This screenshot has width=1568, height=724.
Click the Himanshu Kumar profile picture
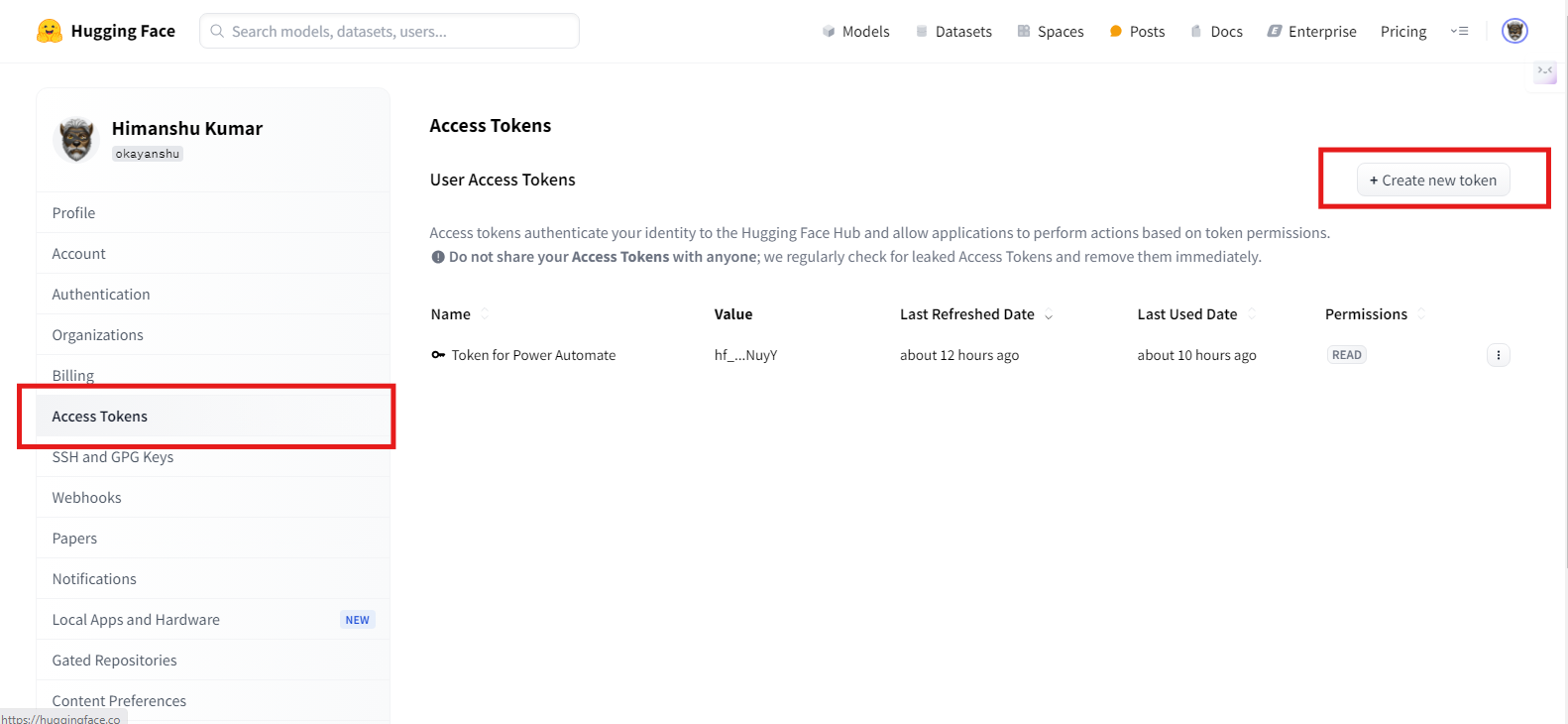[x=76, y=140]
